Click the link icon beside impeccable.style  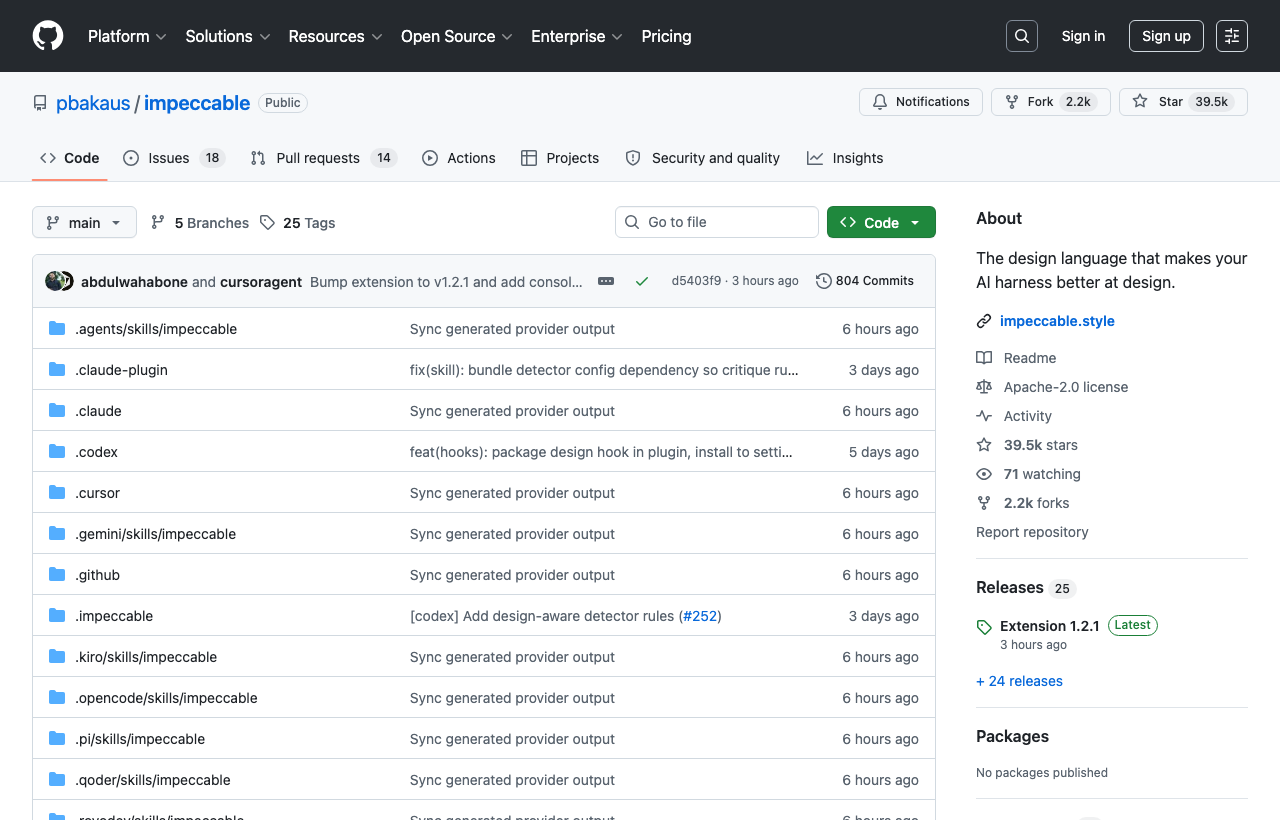(x=984, y=321)
